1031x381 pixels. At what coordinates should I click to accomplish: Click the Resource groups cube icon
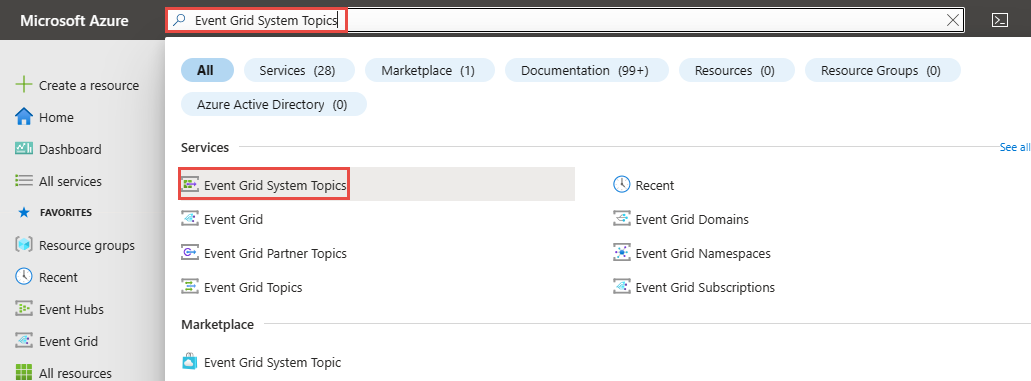pyautogui.click(x=24, y=245)
